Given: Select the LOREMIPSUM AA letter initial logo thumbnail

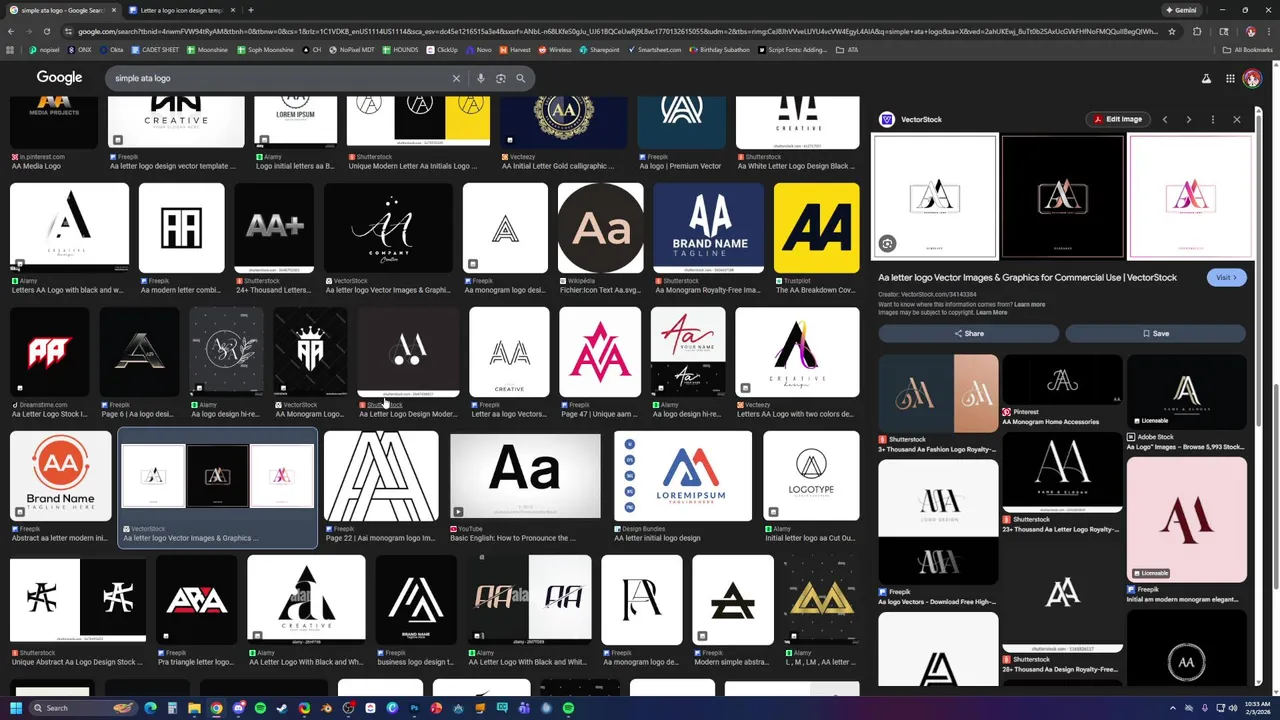Looking at the screenshot, I should point(683,476).
